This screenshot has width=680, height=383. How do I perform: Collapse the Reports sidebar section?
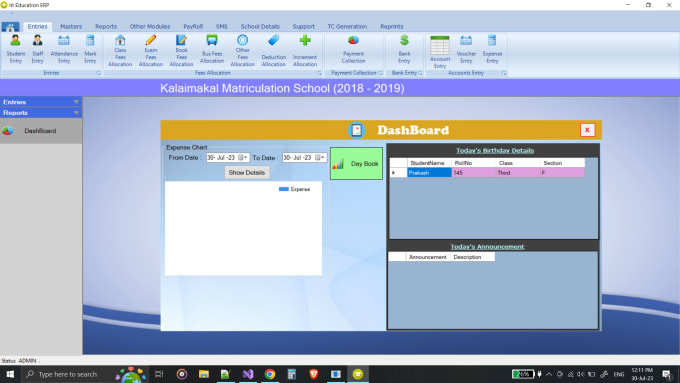click(76, 113)
